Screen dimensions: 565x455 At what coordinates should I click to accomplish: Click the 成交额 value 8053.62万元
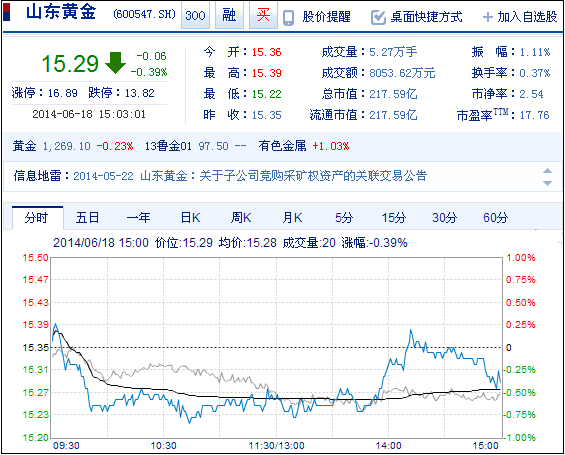point(402,73)
